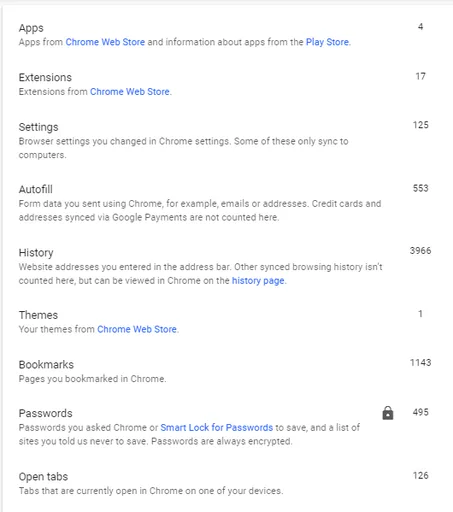The height and width of the screenshot is (512, 453).
Task: Open Chrome Web Store link under Themes
Action: pyautogui.click(x=137, y=329)
